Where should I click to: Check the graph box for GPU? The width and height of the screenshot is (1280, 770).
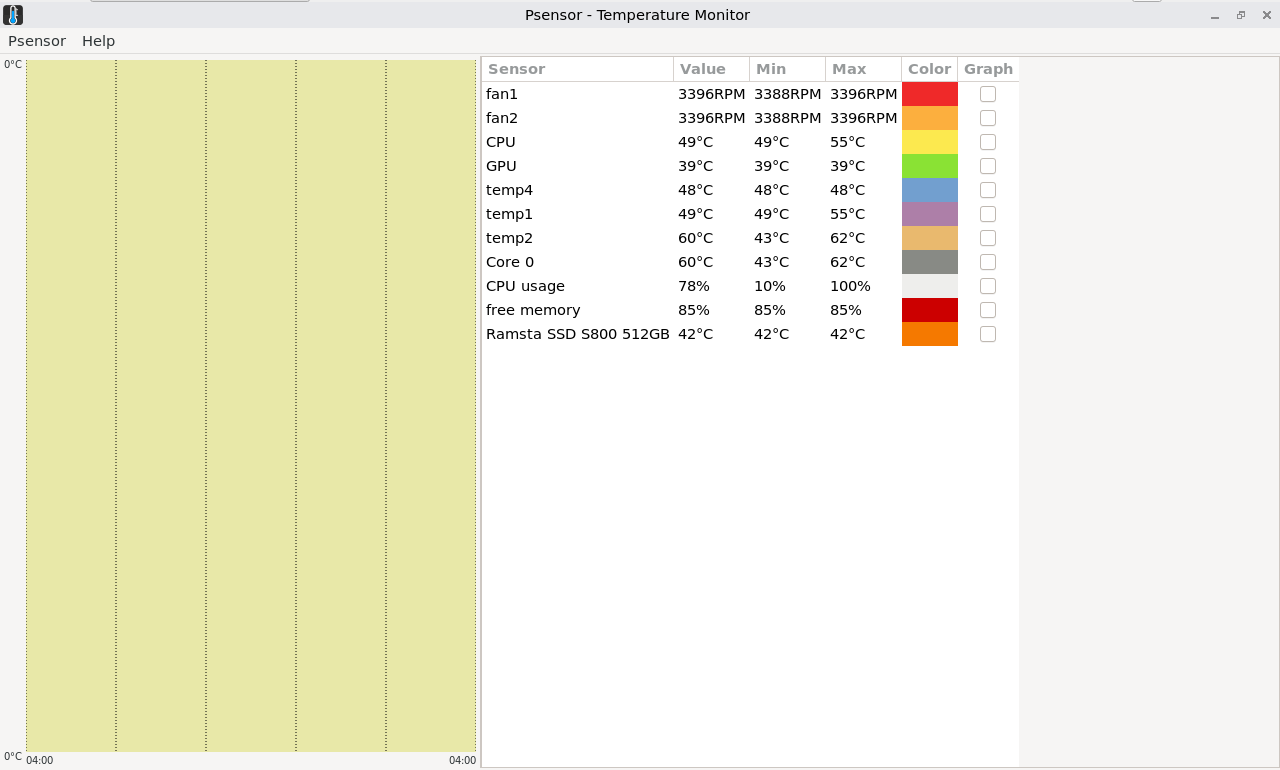(x=988, y=166)
